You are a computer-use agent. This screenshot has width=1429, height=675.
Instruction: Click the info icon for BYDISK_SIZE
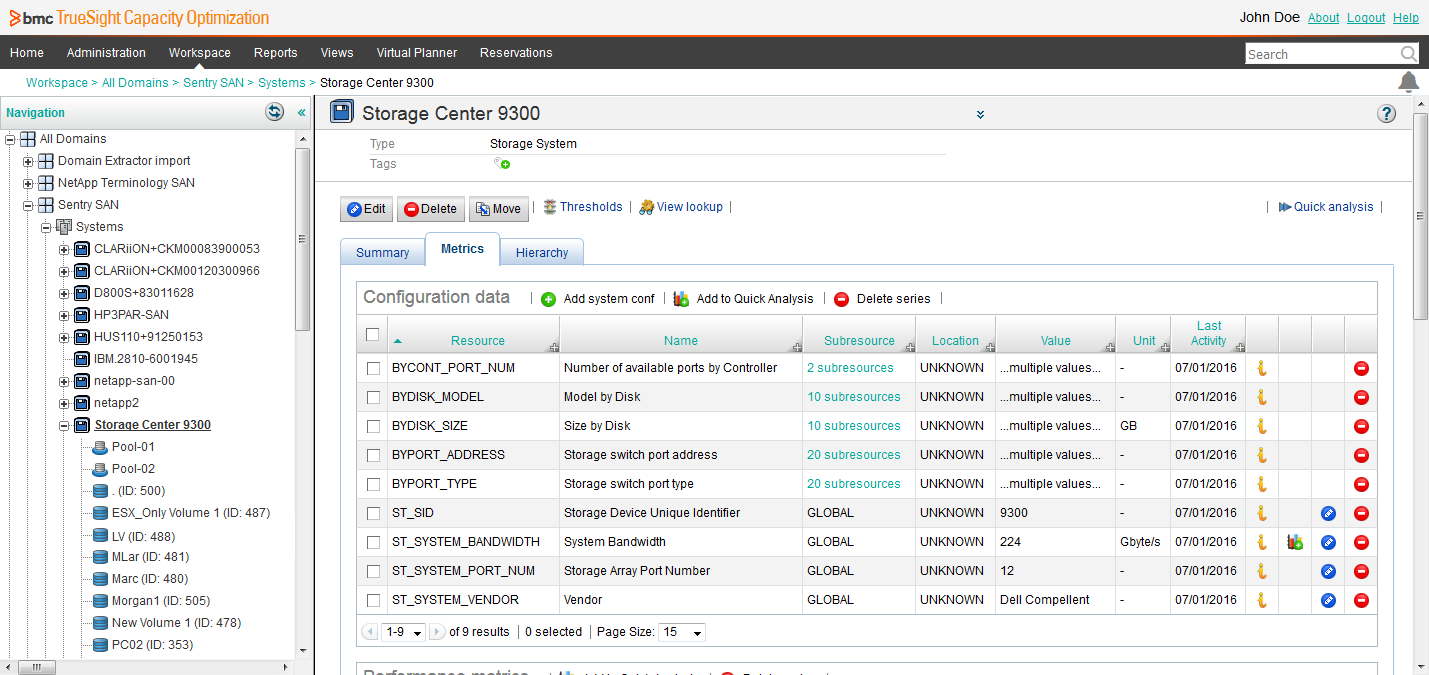(1261, 426)
